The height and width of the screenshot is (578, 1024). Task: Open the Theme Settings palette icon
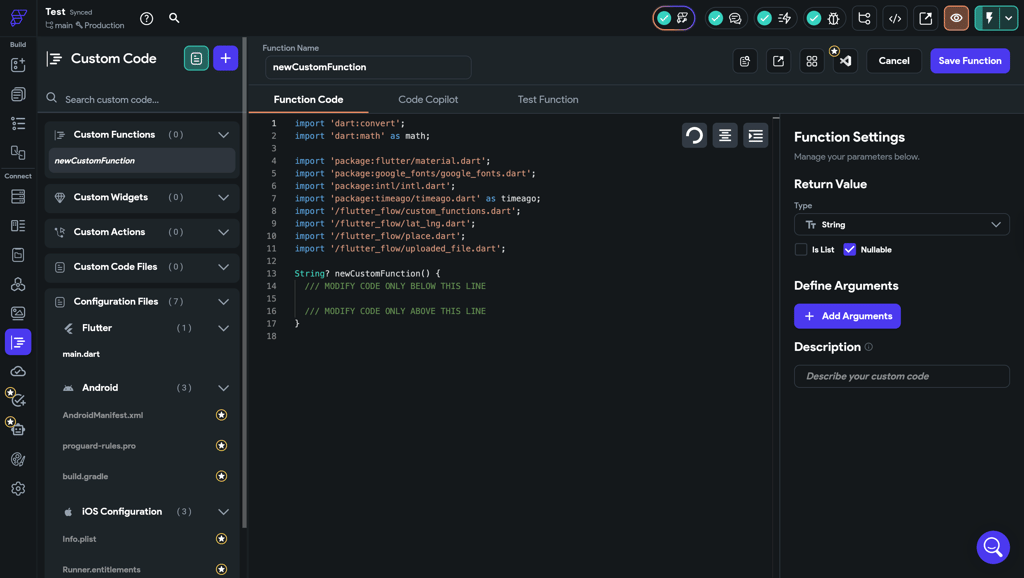18,459
